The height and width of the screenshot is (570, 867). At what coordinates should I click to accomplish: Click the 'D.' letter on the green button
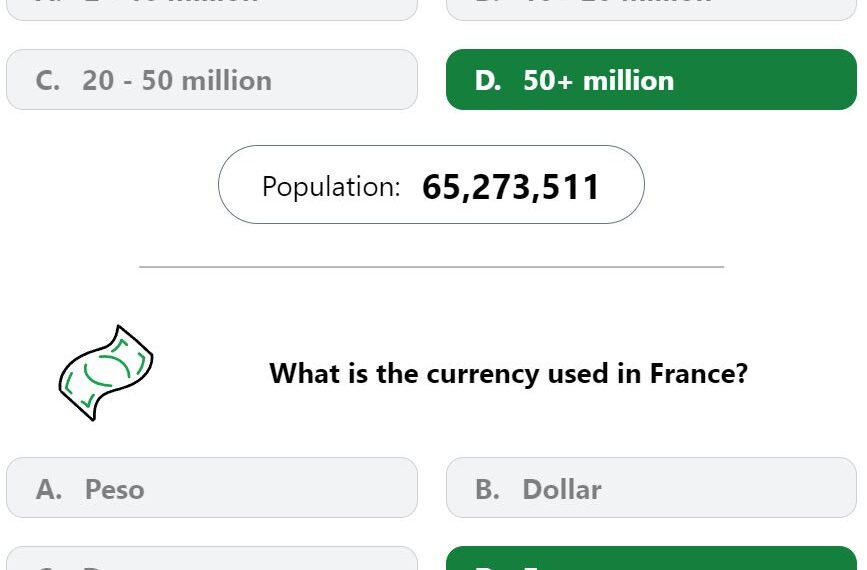tap(488, 81)
